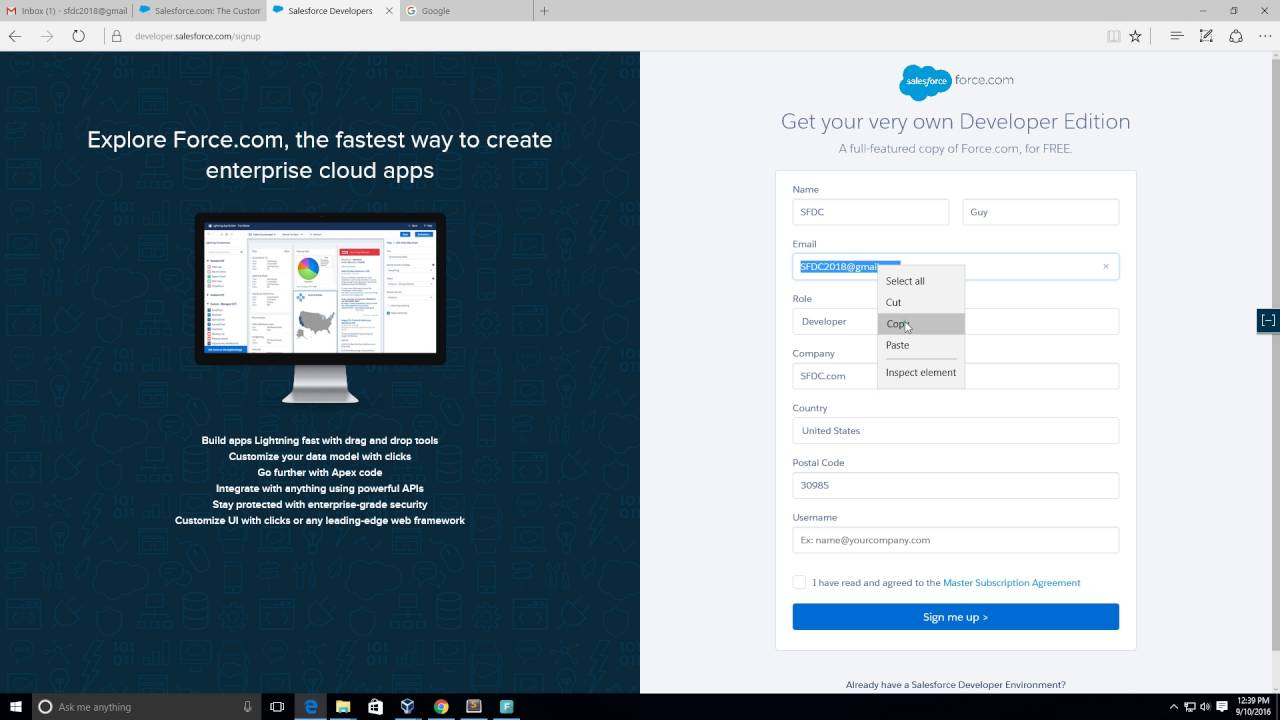The width and height of the screenshot is (1280, 720).
Task: Switch to the Google tab
Action: [x=466, y=11]
